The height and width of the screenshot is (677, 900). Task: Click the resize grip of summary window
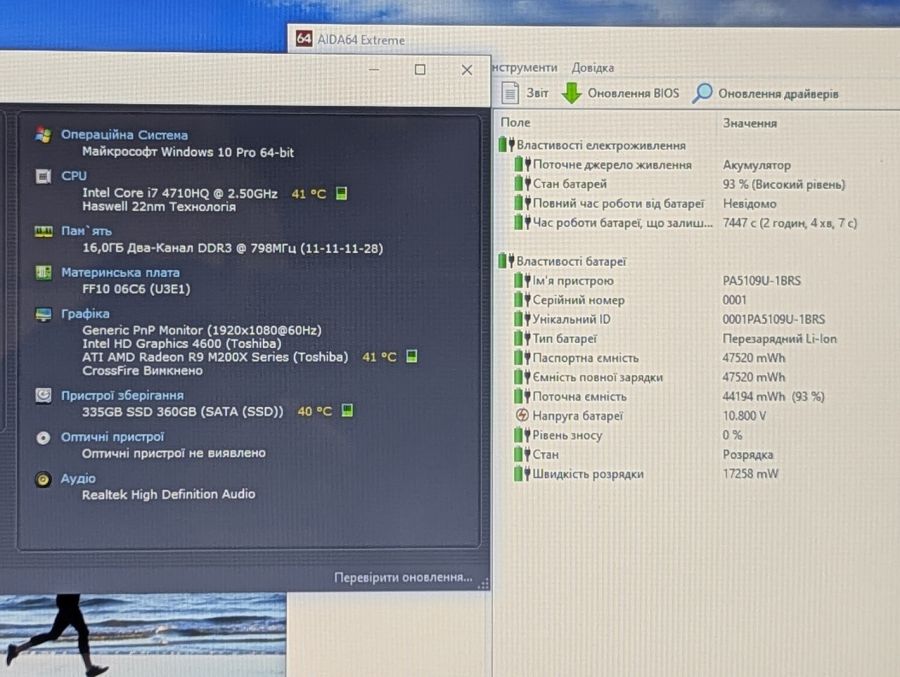pos(483,583)
